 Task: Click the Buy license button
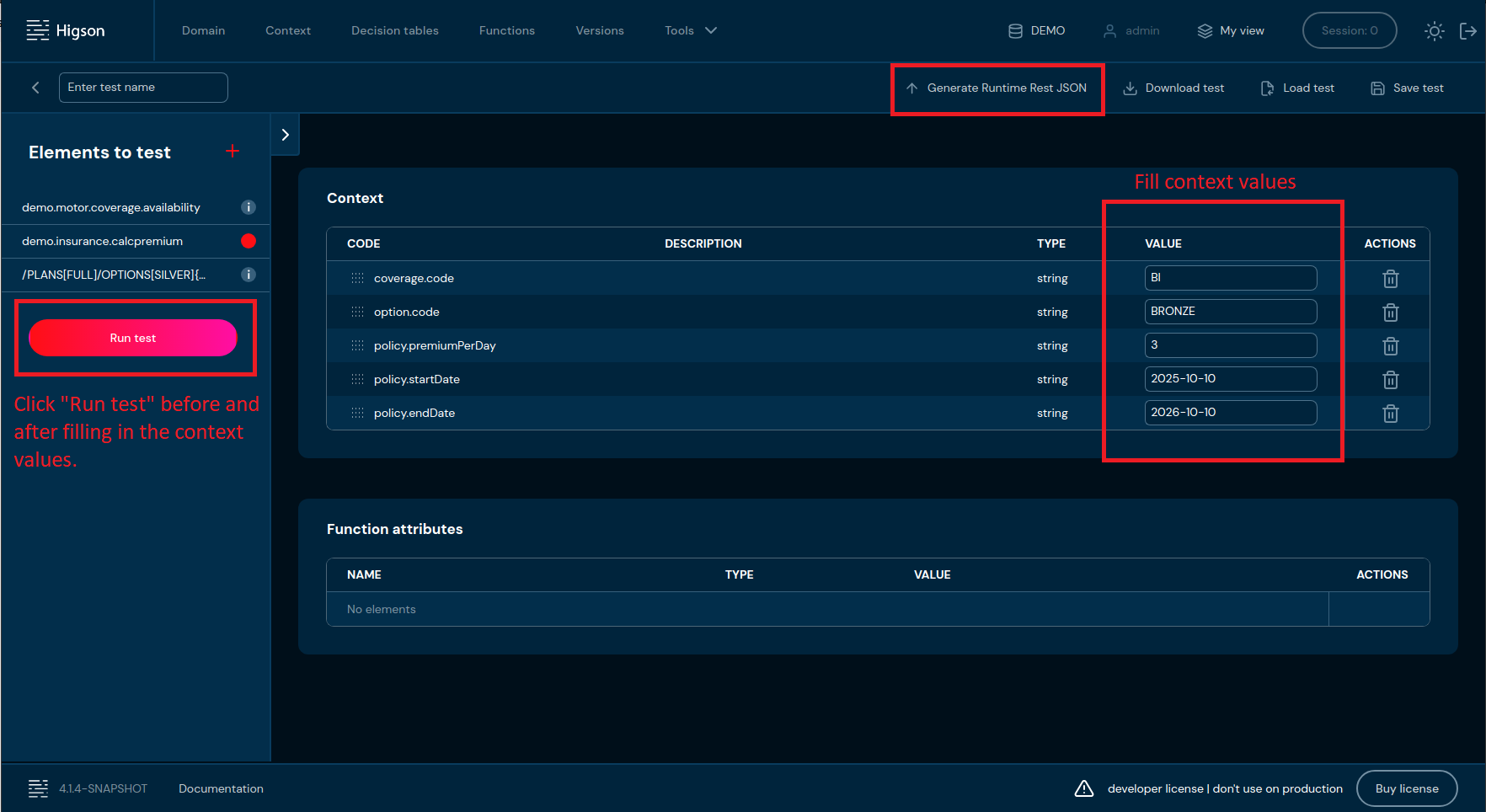tap(1407, 788)
